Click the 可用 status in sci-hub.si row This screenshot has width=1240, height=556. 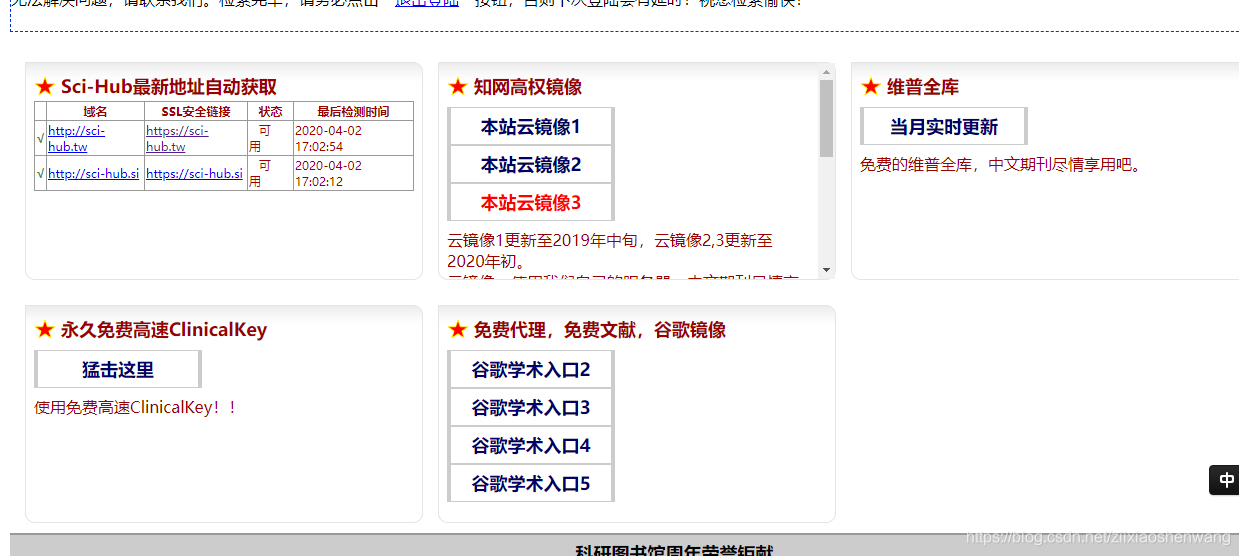(x=260, y=173)
